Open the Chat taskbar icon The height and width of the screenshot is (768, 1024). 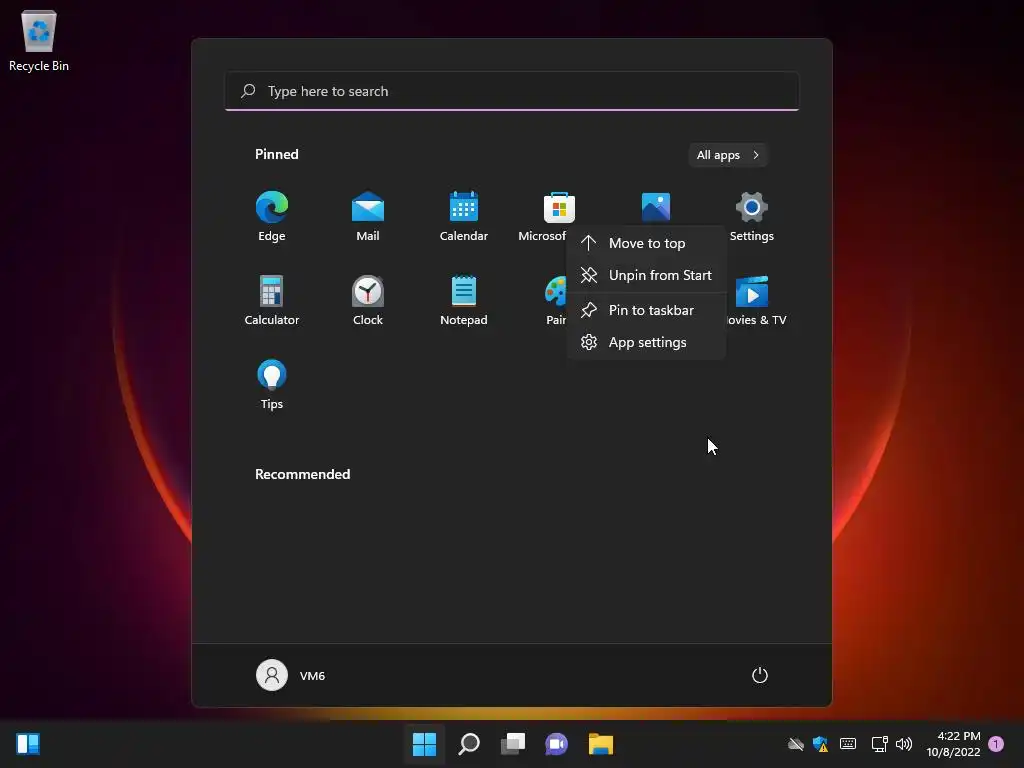556,744
